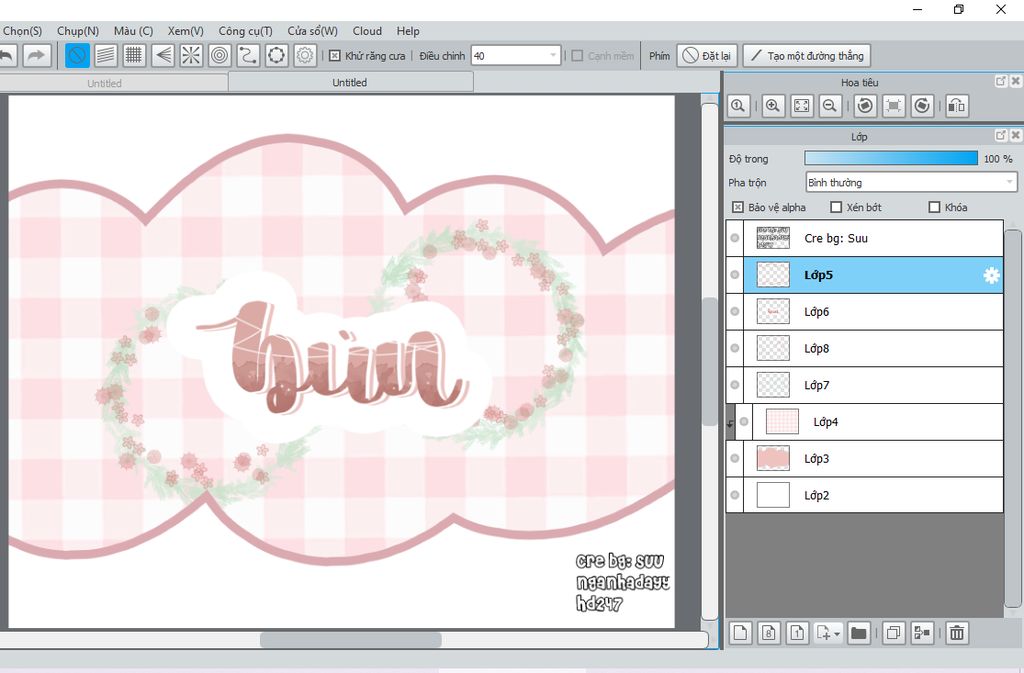Click the Đặt lại button
The image size is (1024, 673).
(707, 56)
